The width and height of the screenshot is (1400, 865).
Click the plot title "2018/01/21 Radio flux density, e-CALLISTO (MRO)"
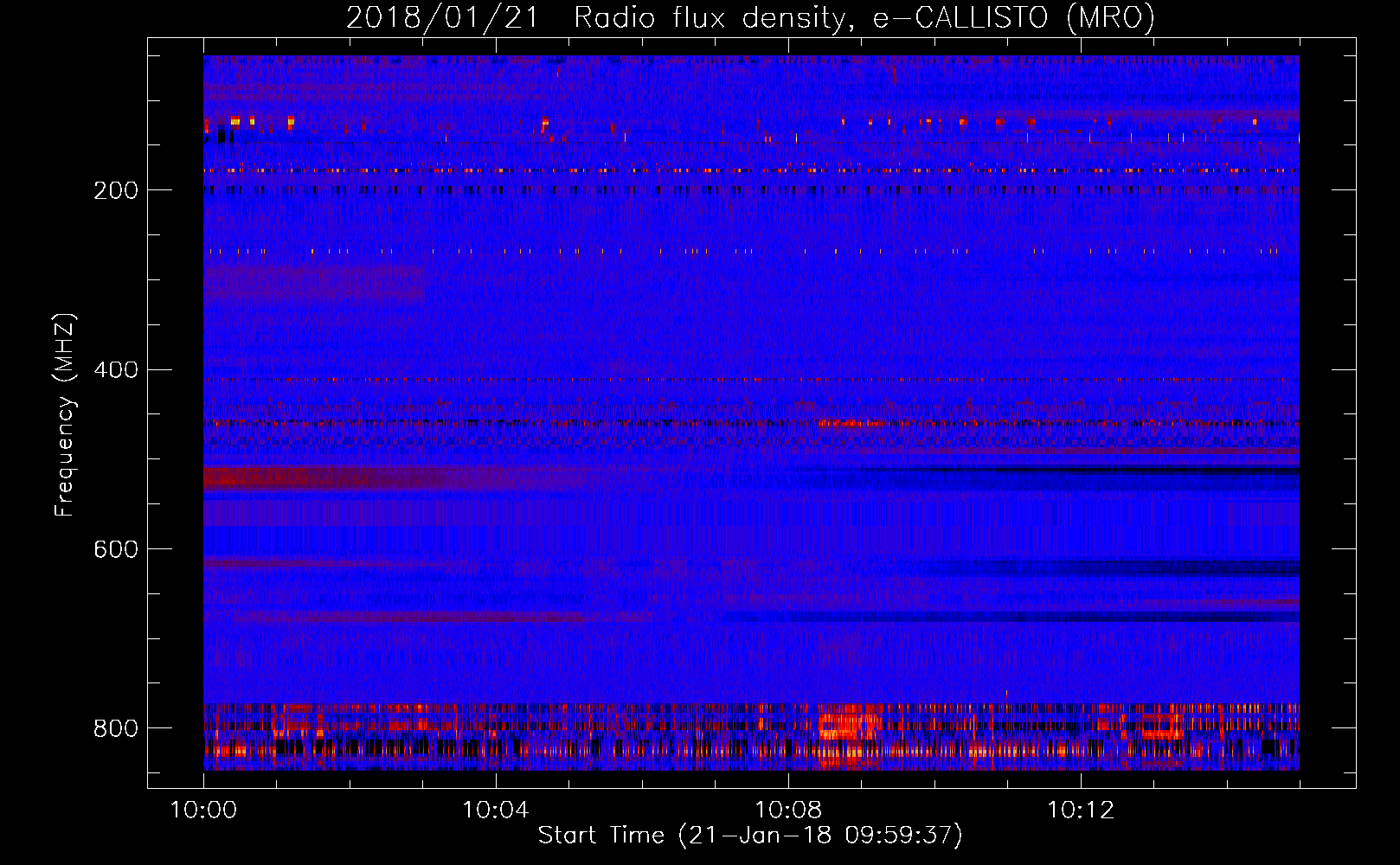click(x=750, y=17)
